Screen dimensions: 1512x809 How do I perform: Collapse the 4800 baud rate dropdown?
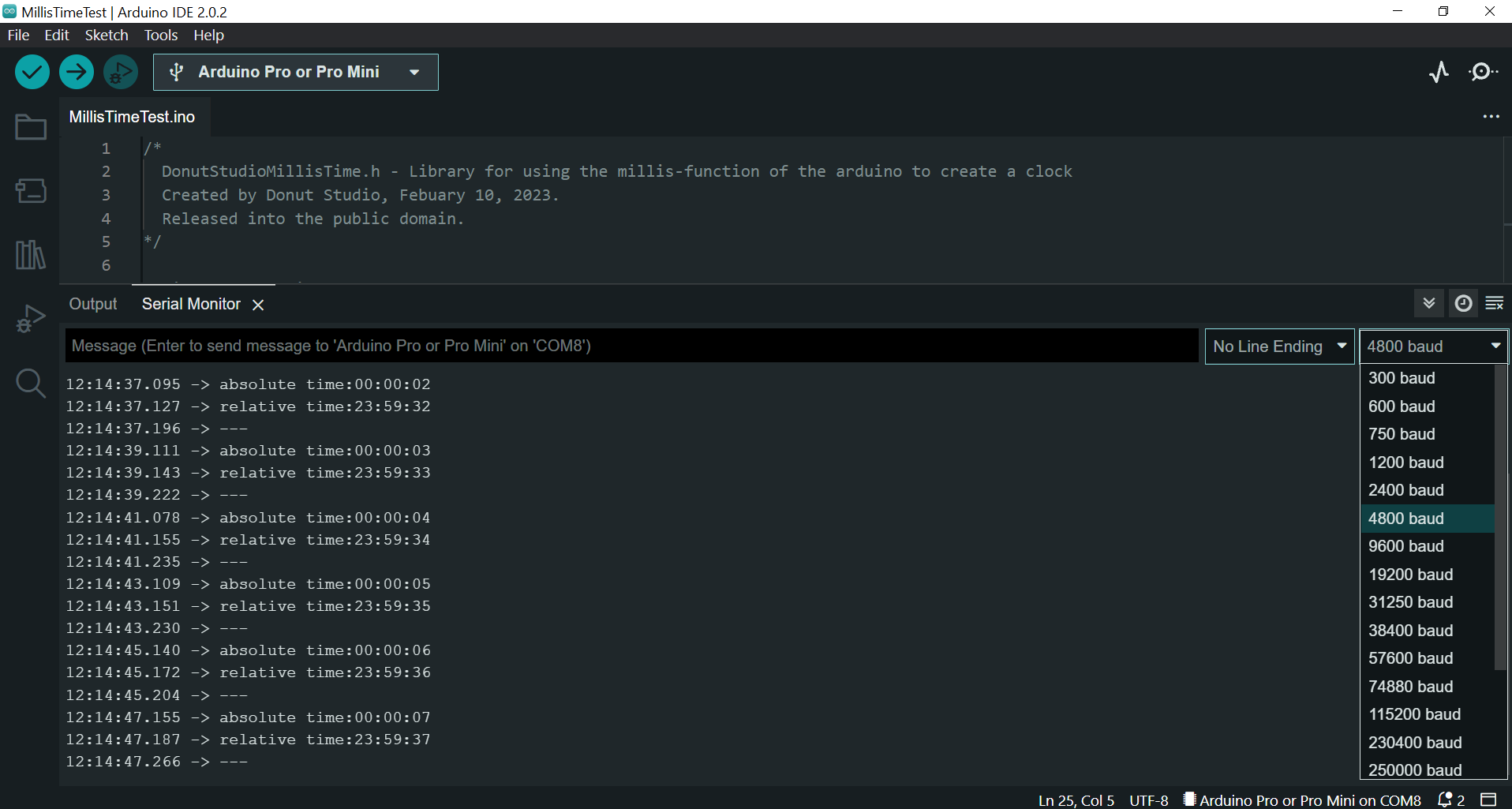pyautogui.click(x=1433, y=346)
